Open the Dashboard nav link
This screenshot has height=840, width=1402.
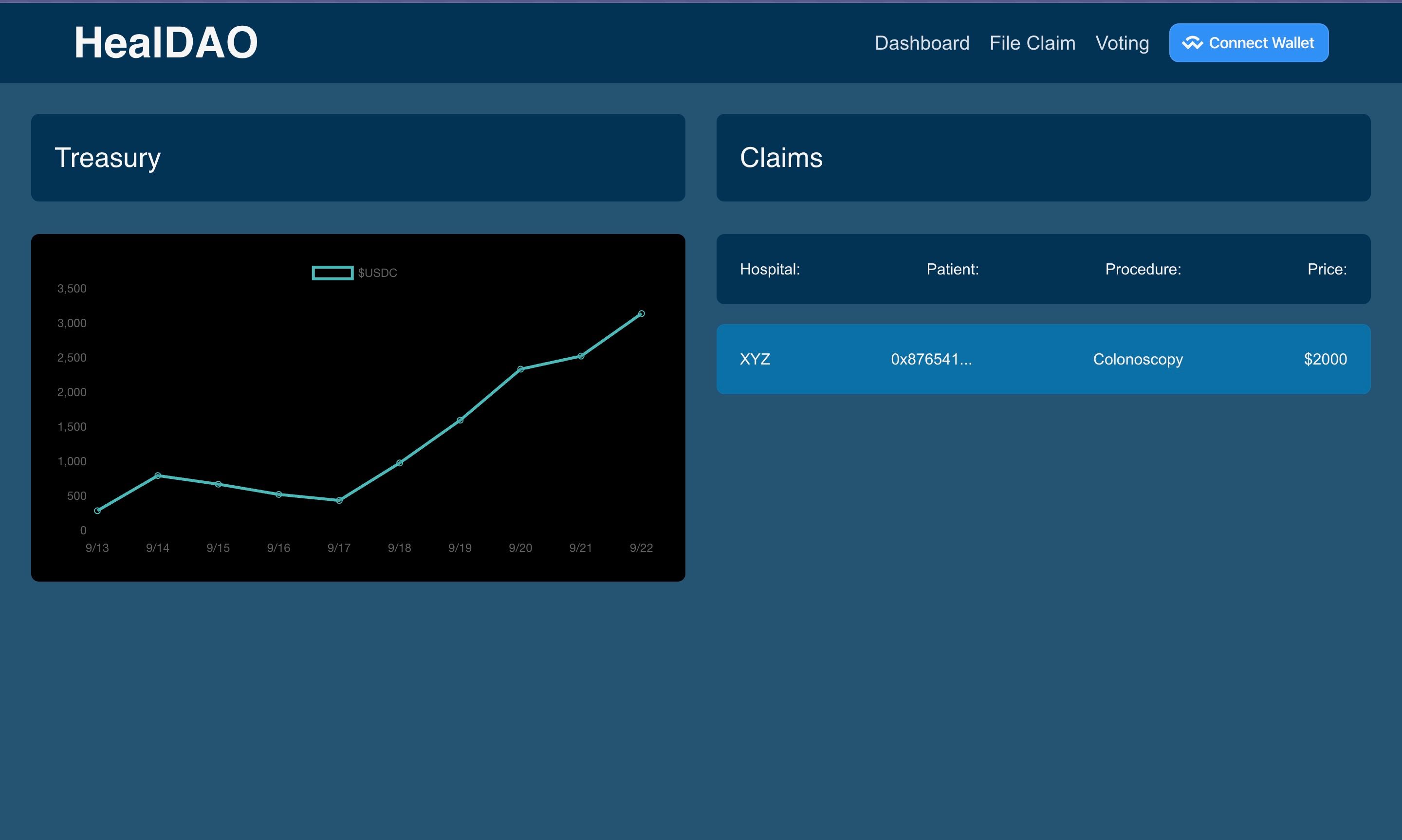(x=922, y=43)
